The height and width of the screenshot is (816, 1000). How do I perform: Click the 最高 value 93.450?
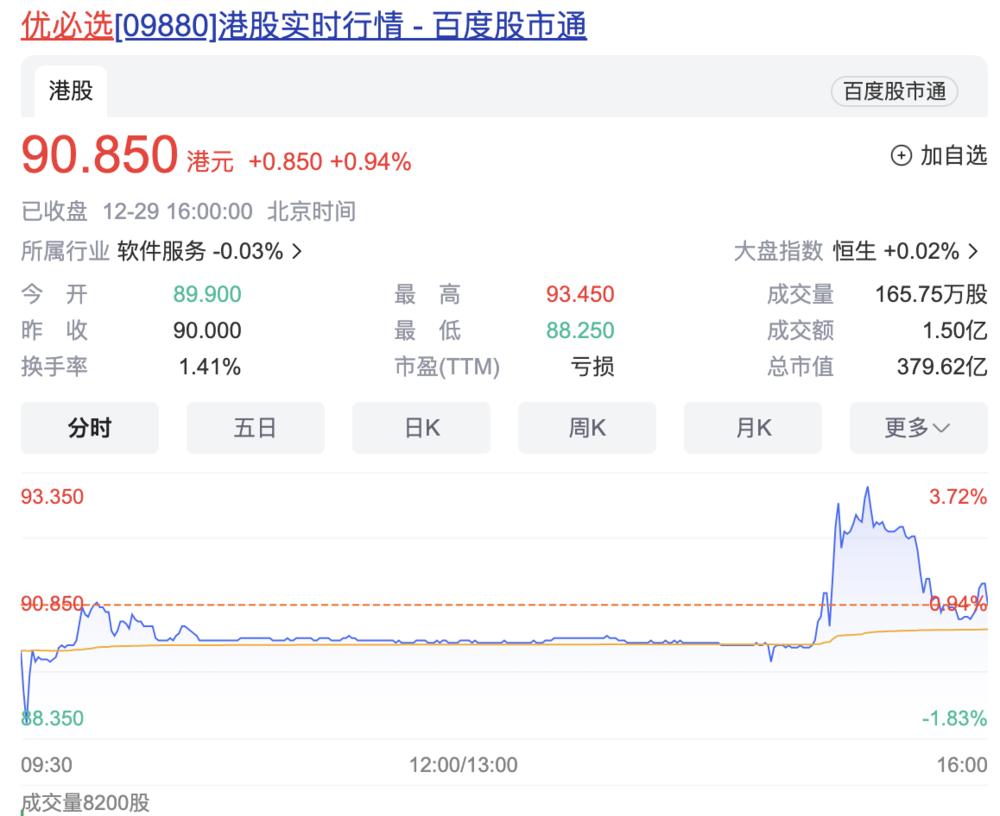580,294
